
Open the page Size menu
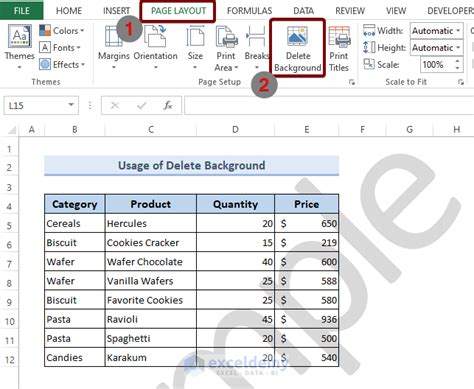click(195, 48)
